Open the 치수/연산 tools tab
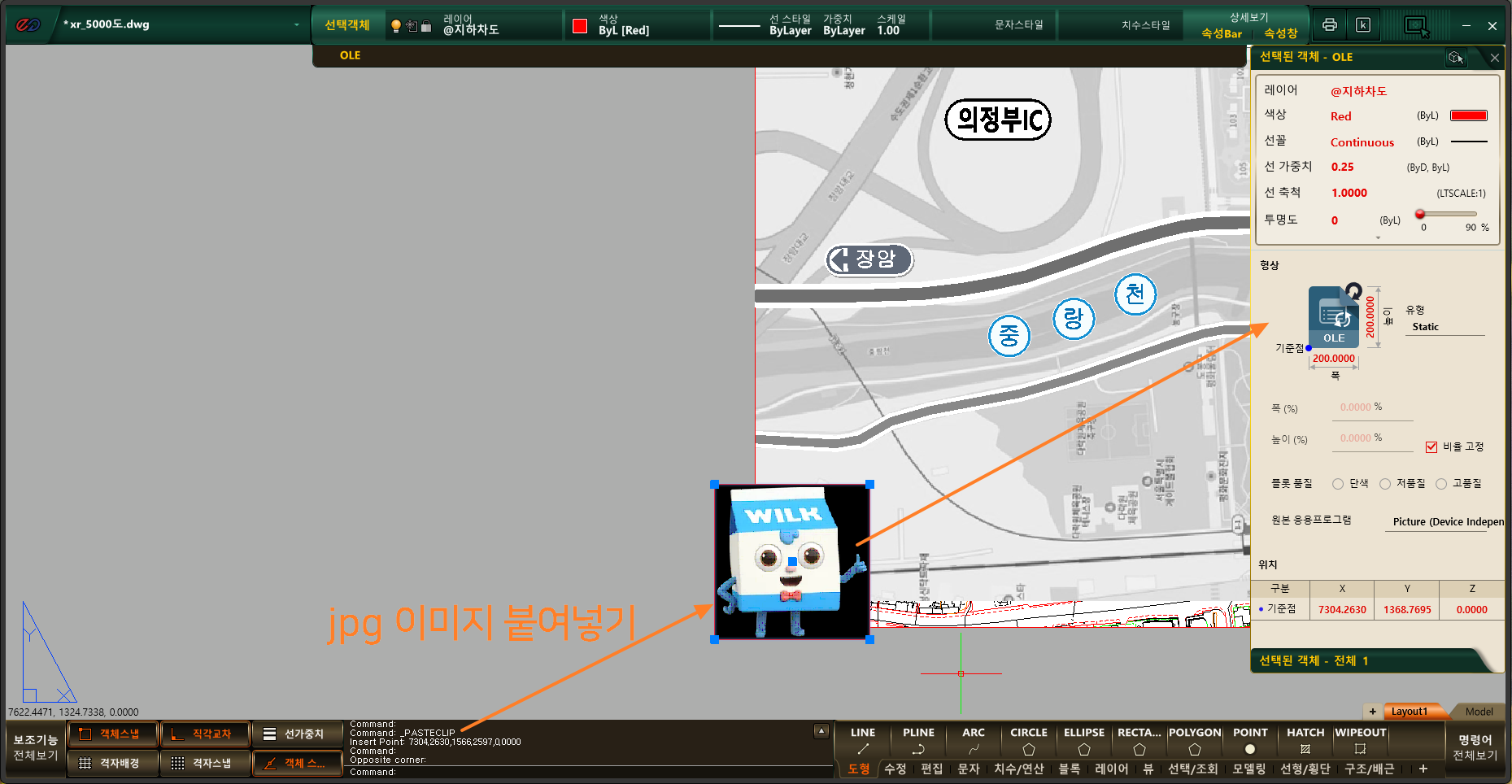Image resolution: width=1512 pixels, height=784 pixels. 1019,769
